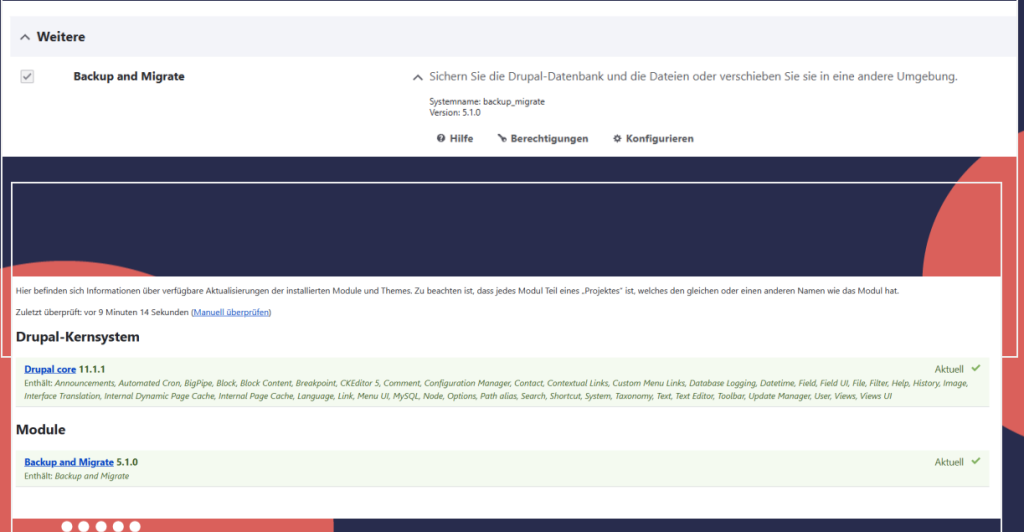Select the last white slide dot
The height and width of the screenshot is (532, 1024).
(x=135, y=526)
